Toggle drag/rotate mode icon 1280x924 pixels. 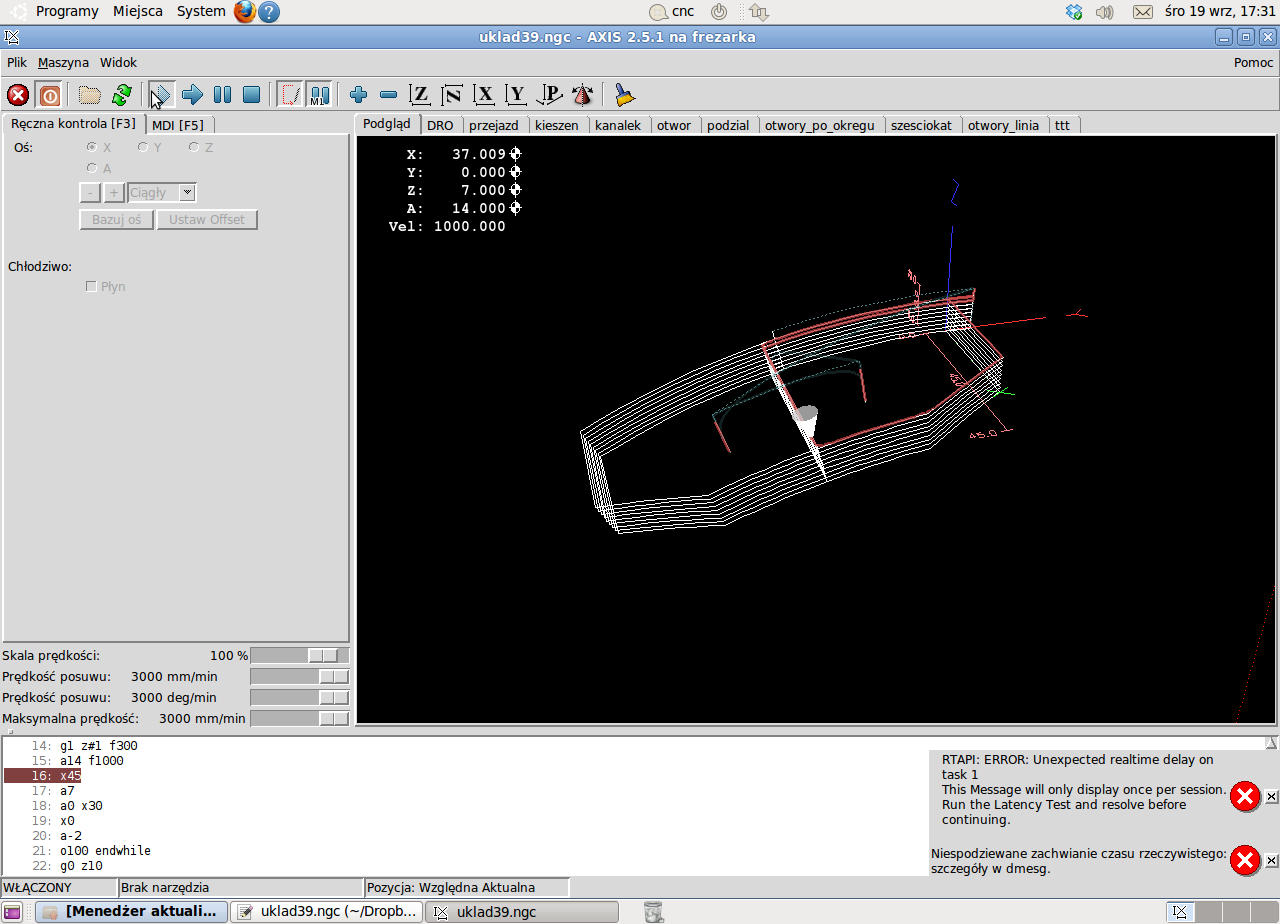click(x=582, y=95)
